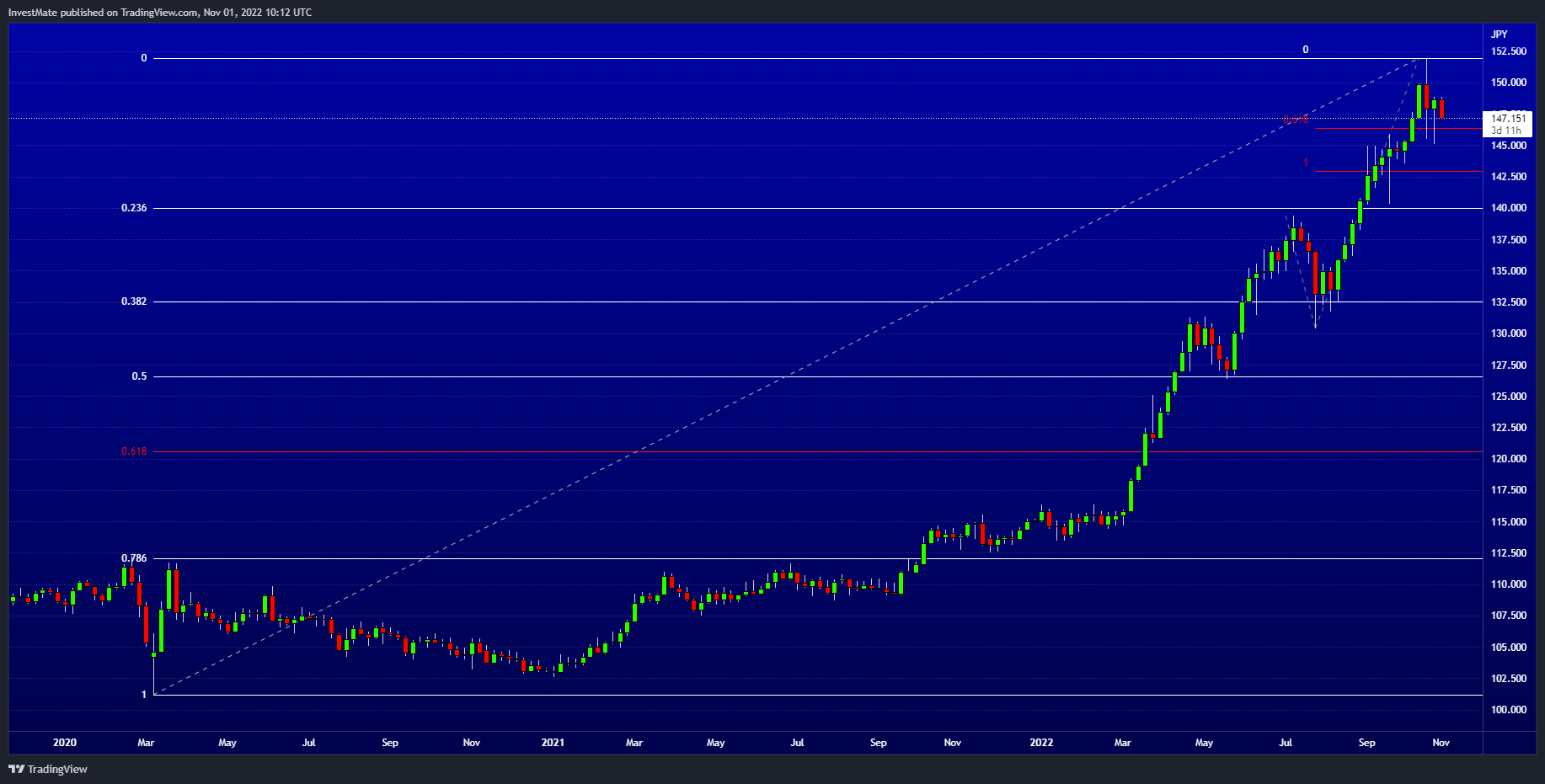Viewport: 1545px width, 784px height.
Task: Click the 135.000 price axis label
Action: coord(1508,271)
